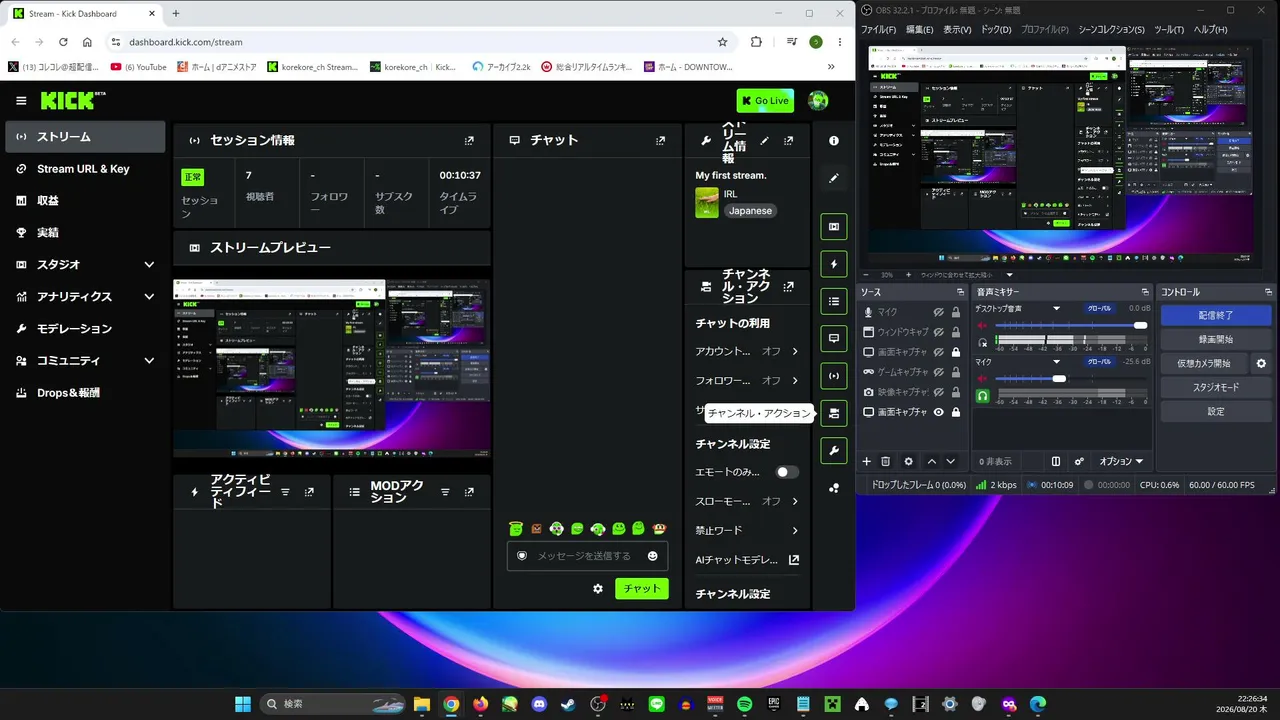Open シーンコレクション(S) menu in OBS
This screenshot has height=720, width=1280.
click(1111, 30)
